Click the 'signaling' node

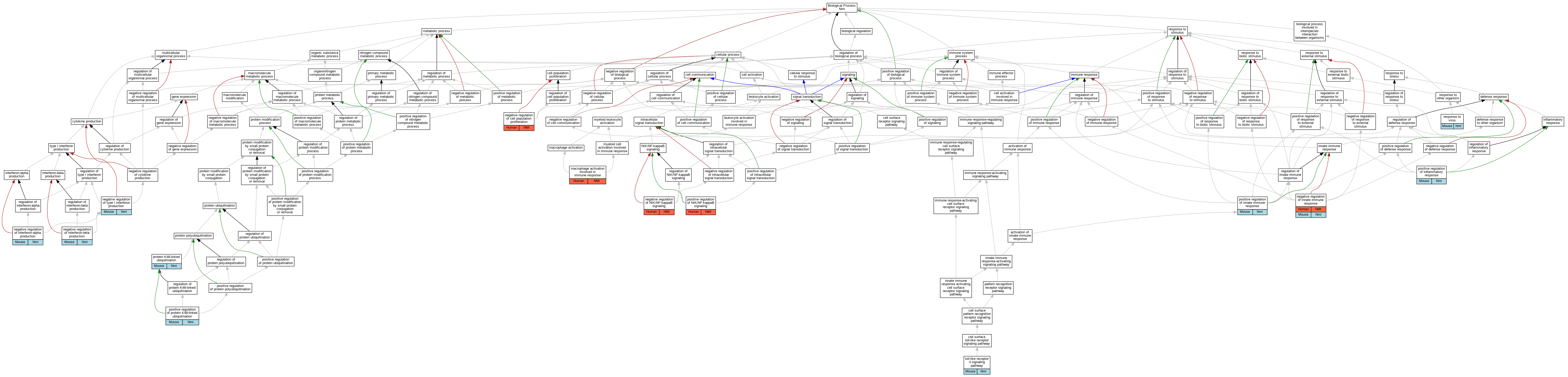pyautogui.click(x=848, y=75)
